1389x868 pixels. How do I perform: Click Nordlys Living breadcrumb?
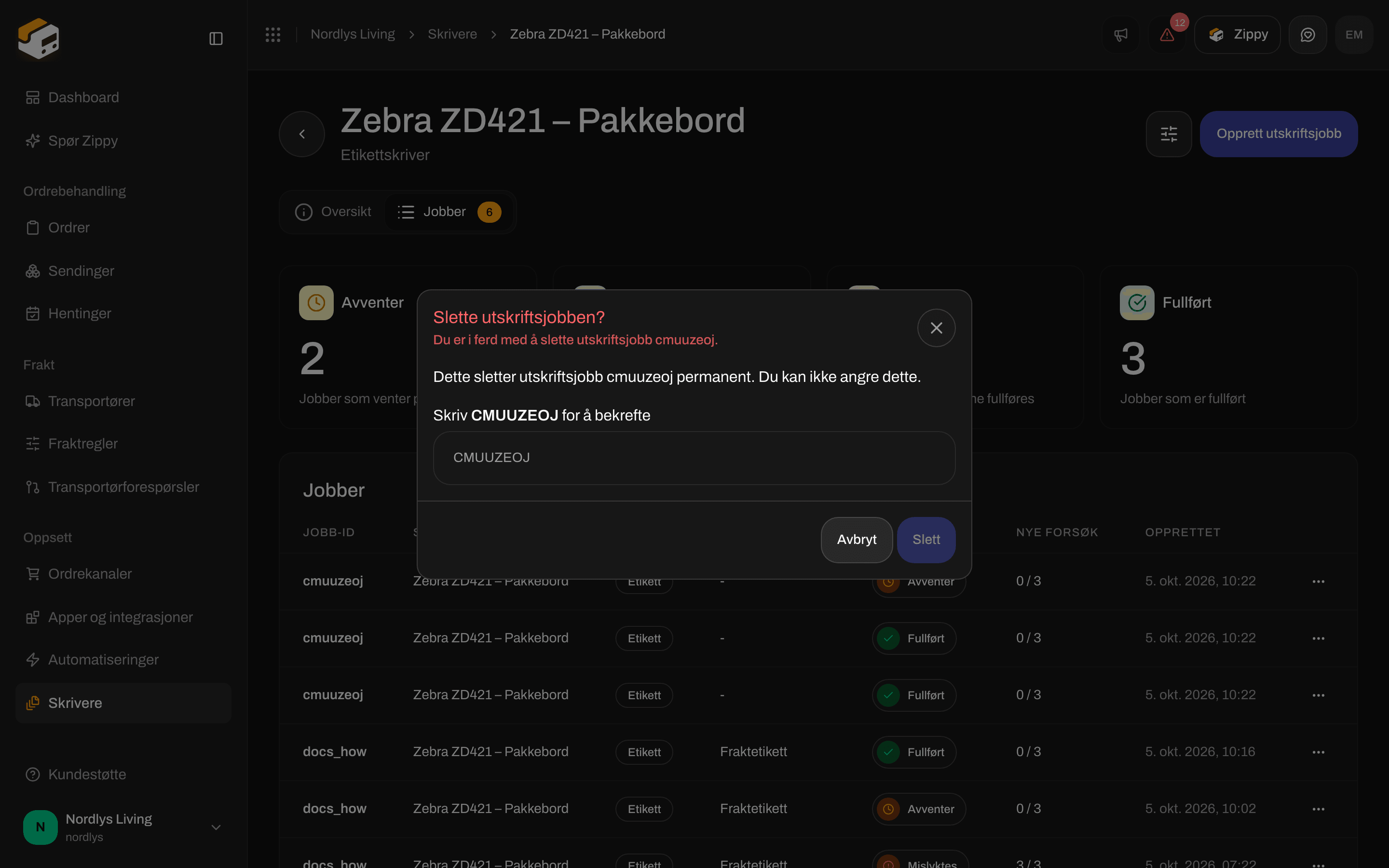coord(353,34)
